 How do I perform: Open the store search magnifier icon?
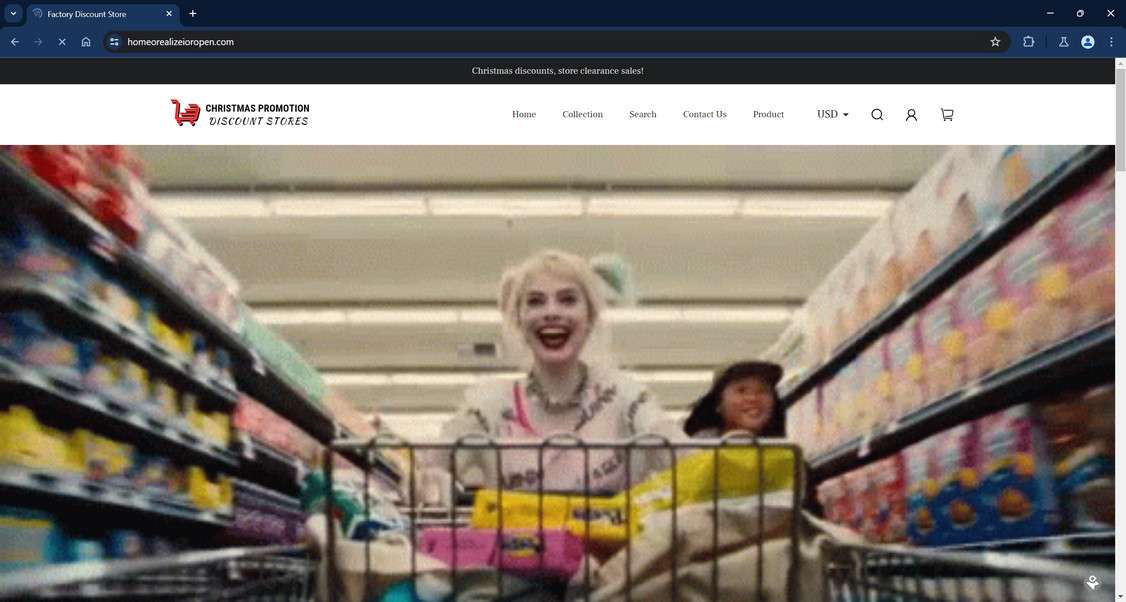(877, 115)
